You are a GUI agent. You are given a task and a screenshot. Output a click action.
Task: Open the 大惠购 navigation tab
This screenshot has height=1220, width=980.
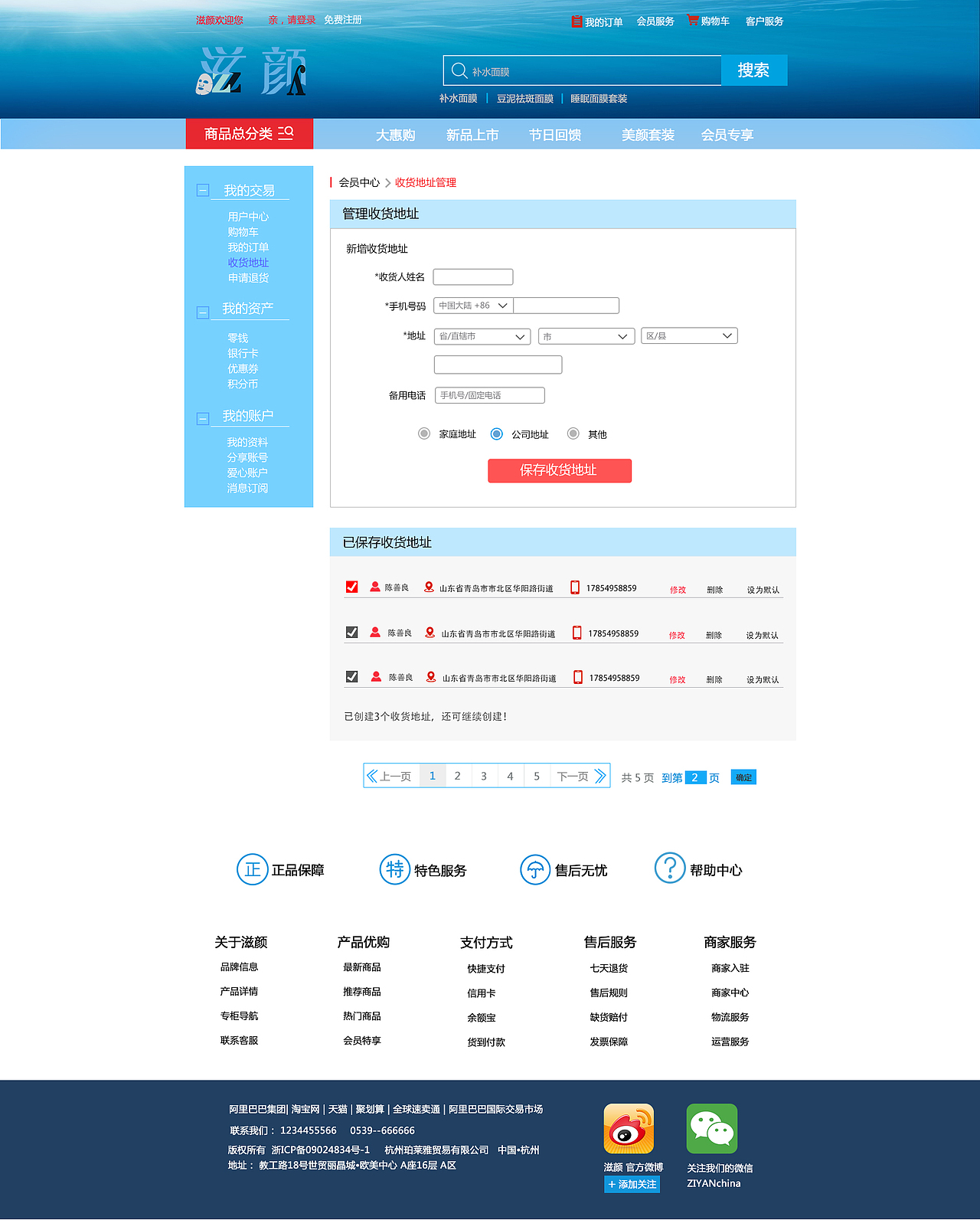pyautogui.click(x=396, y=135)
